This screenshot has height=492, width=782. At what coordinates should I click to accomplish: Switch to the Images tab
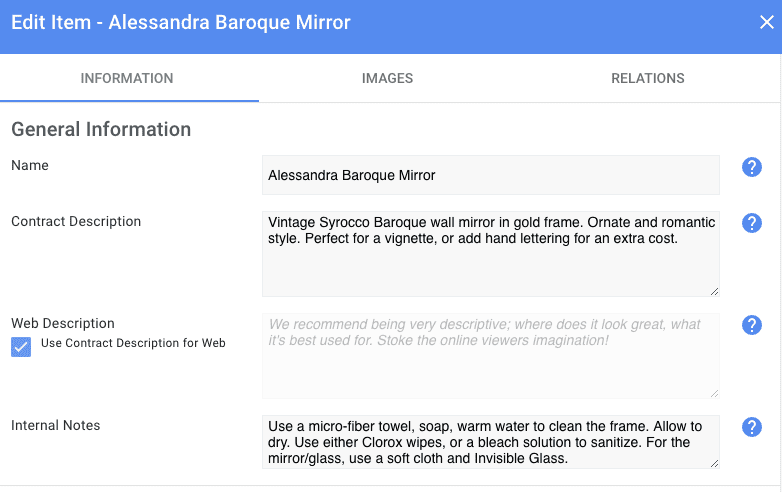387,78
